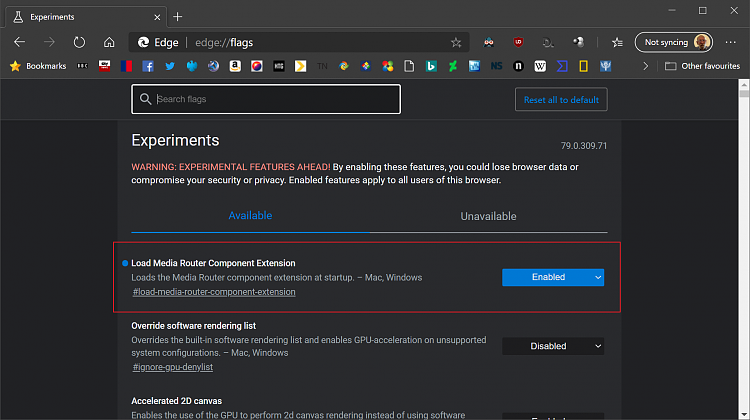
Task: Open the Bookmarks star folder
Action: 38,66
